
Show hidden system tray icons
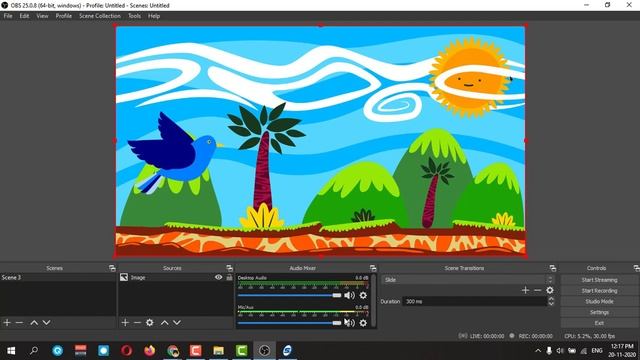pos(538,351)
